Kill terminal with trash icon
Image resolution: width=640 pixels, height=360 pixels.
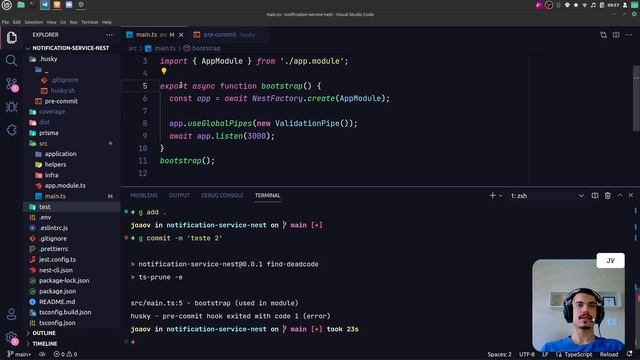point(607,196)
